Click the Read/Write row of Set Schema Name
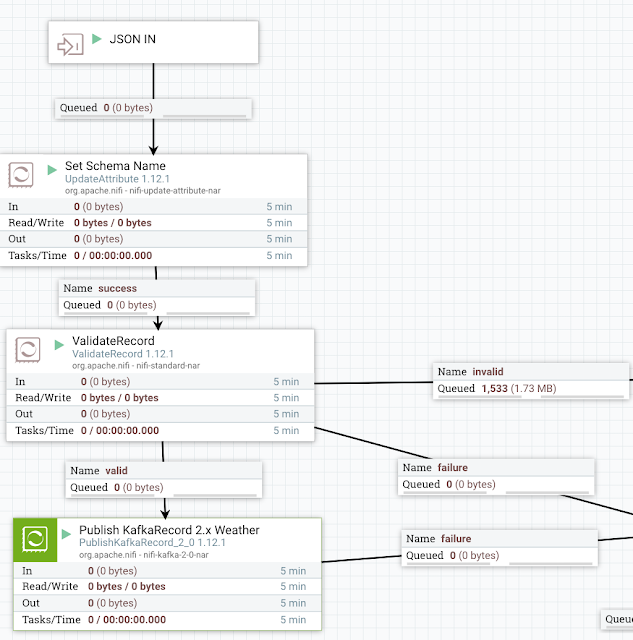This screenshot has height=640, width=633. (x=155, y=223)
